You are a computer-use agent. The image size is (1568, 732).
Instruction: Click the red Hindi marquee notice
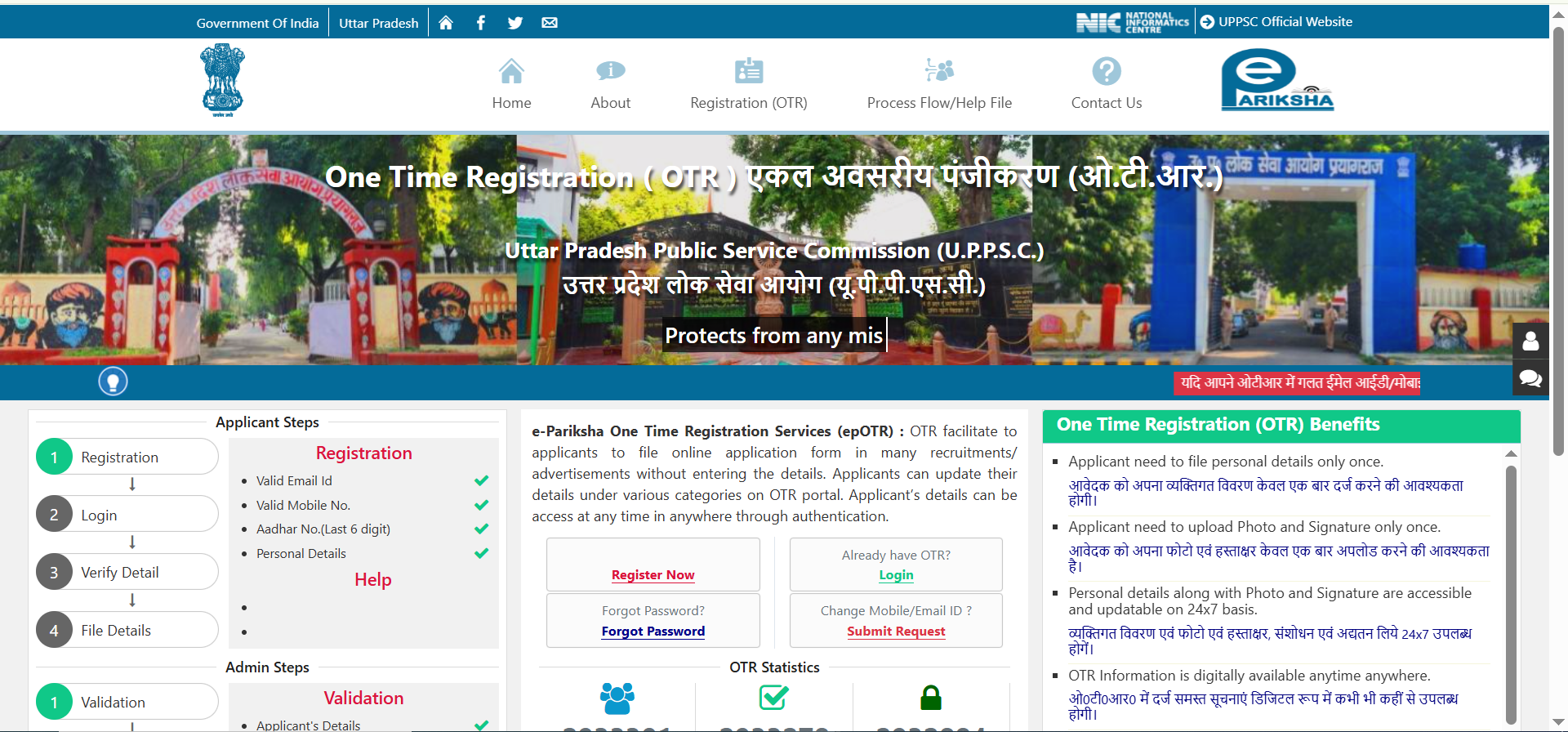[x=1297, y=382]
